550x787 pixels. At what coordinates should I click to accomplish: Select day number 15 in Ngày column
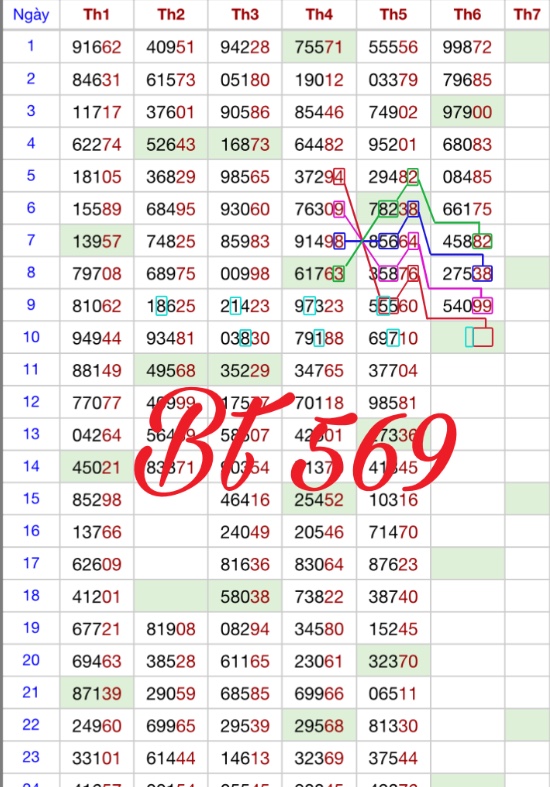pyautogui.click(x=31, y=499)
